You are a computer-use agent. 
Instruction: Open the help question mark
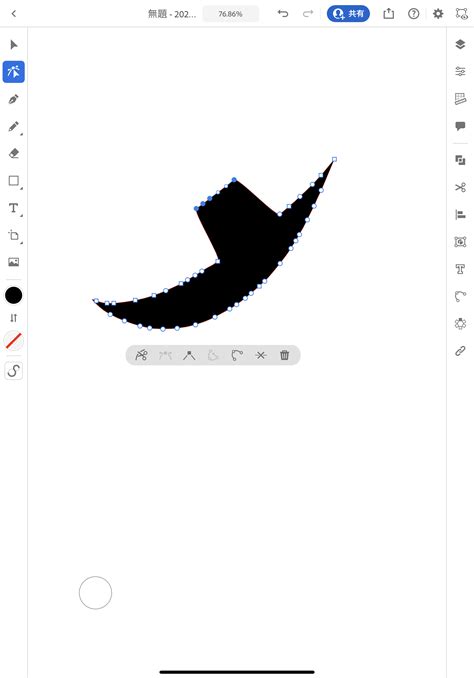(x=413, y=14)
